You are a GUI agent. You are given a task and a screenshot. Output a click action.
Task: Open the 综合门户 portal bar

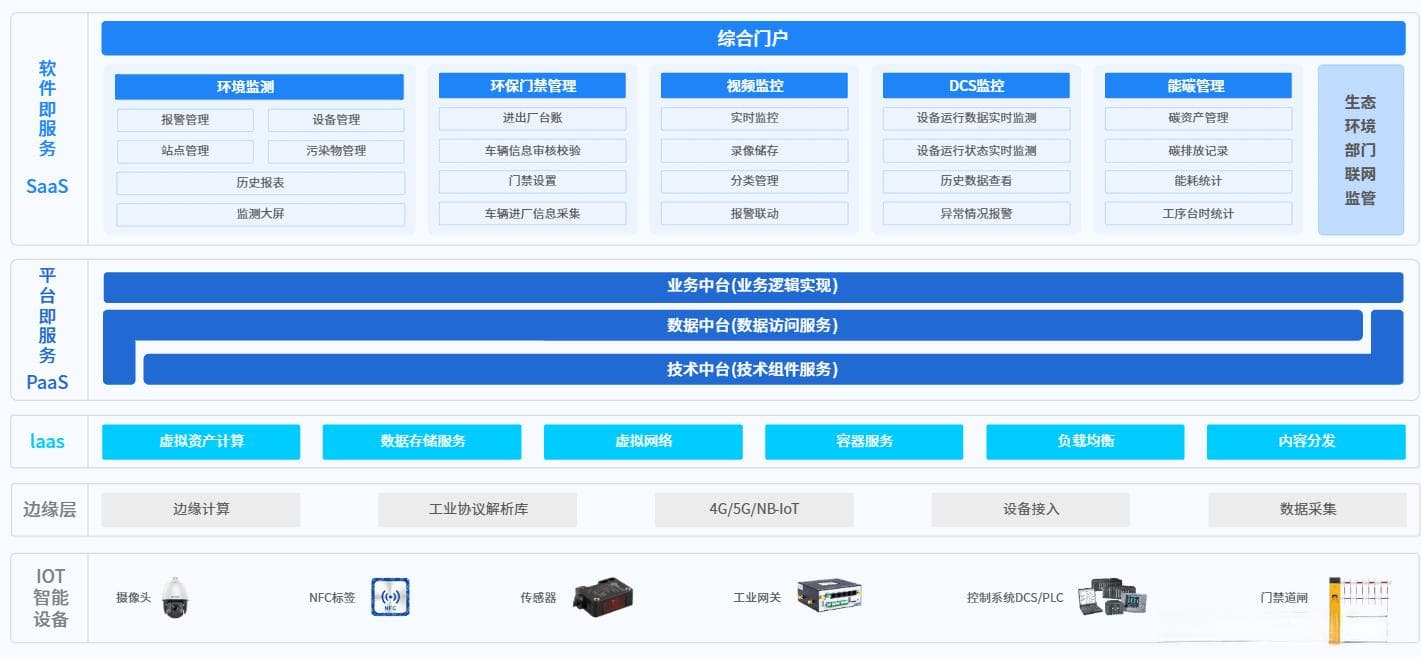pyautogui.click(x=753, y=38)
